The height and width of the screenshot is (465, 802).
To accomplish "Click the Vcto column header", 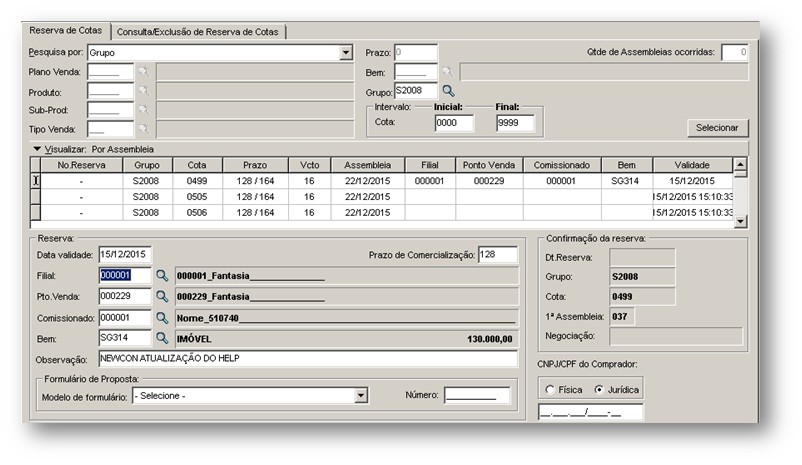I will [309, 165].
